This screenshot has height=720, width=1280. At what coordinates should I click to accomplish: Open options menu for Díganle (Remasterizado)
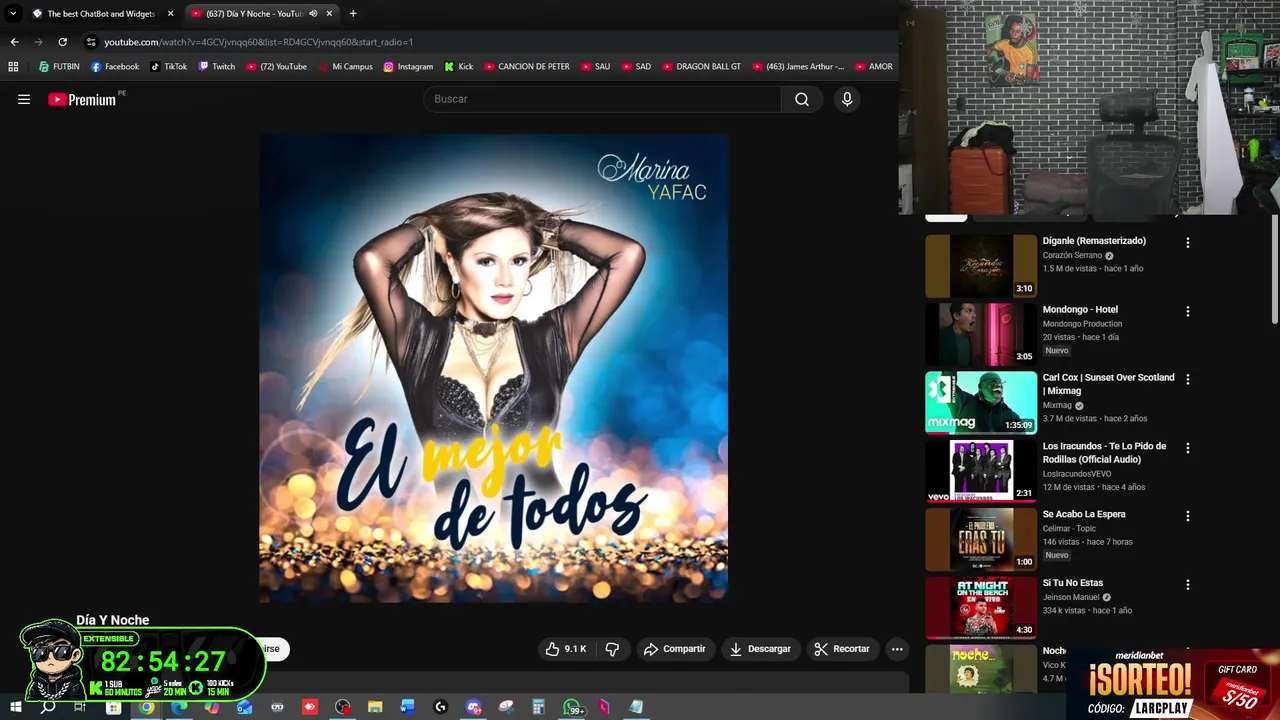point(1188,243)
